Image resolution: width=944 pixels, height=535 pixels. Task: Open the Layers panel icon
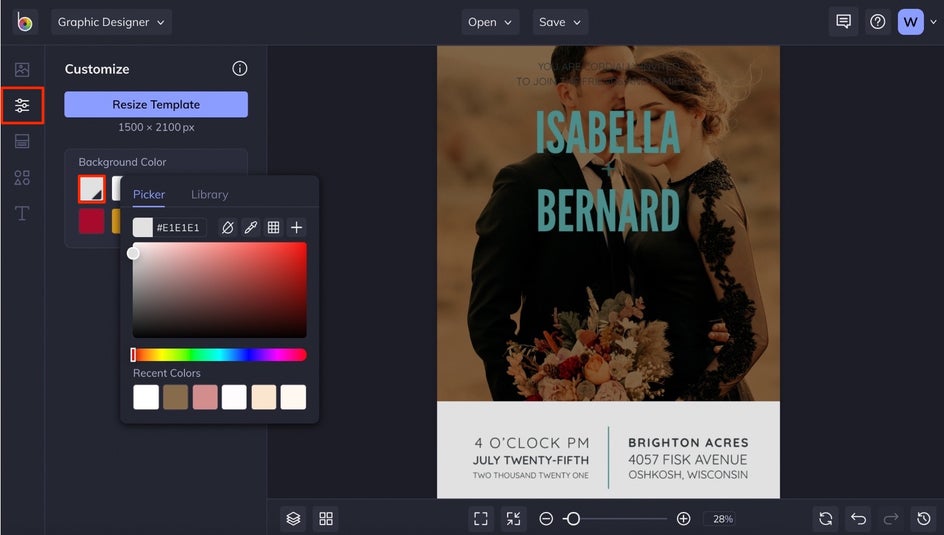pyautogui.click(x=293, y=519)
